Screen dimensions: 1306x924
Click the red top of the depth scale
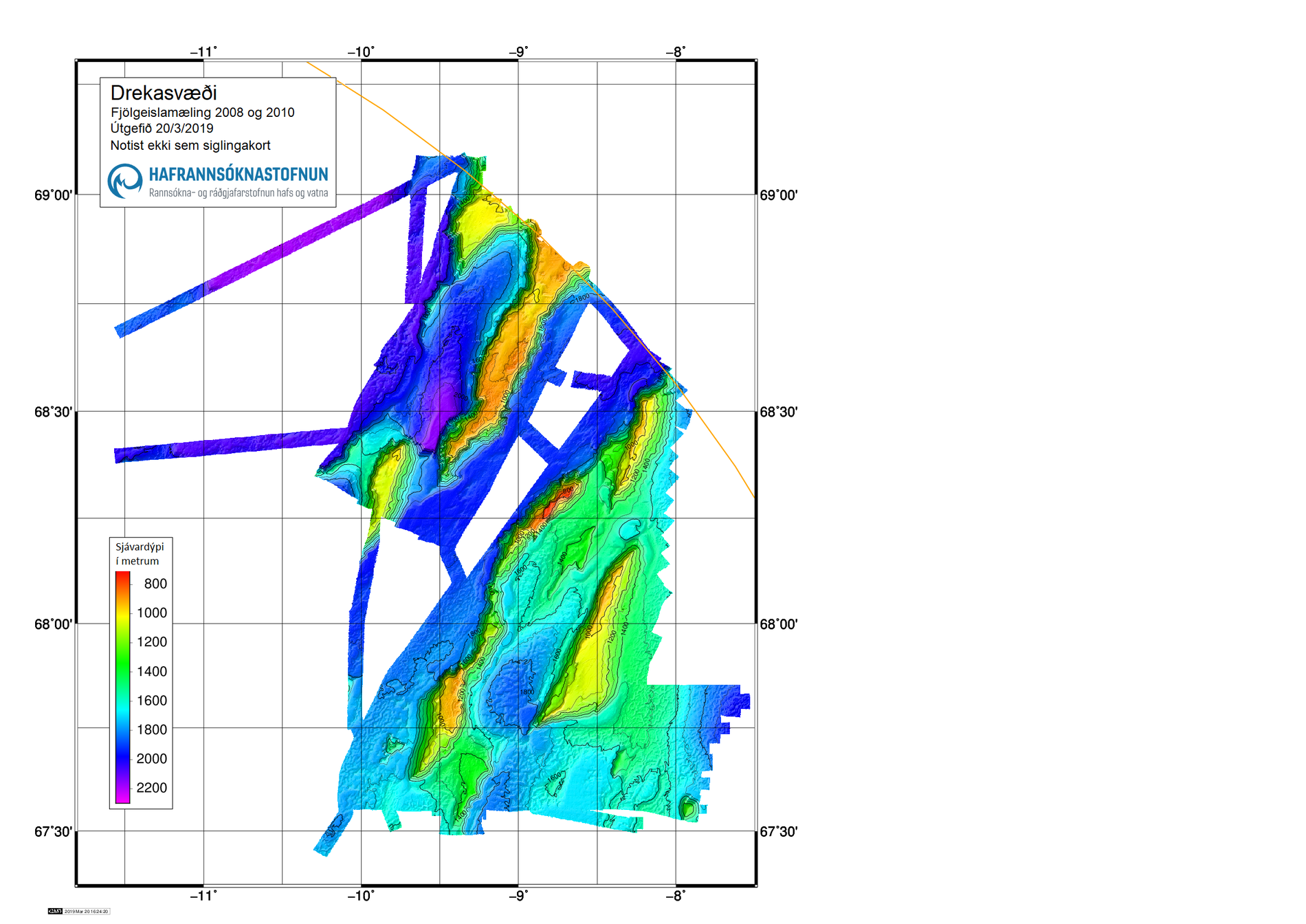point(122,576)
